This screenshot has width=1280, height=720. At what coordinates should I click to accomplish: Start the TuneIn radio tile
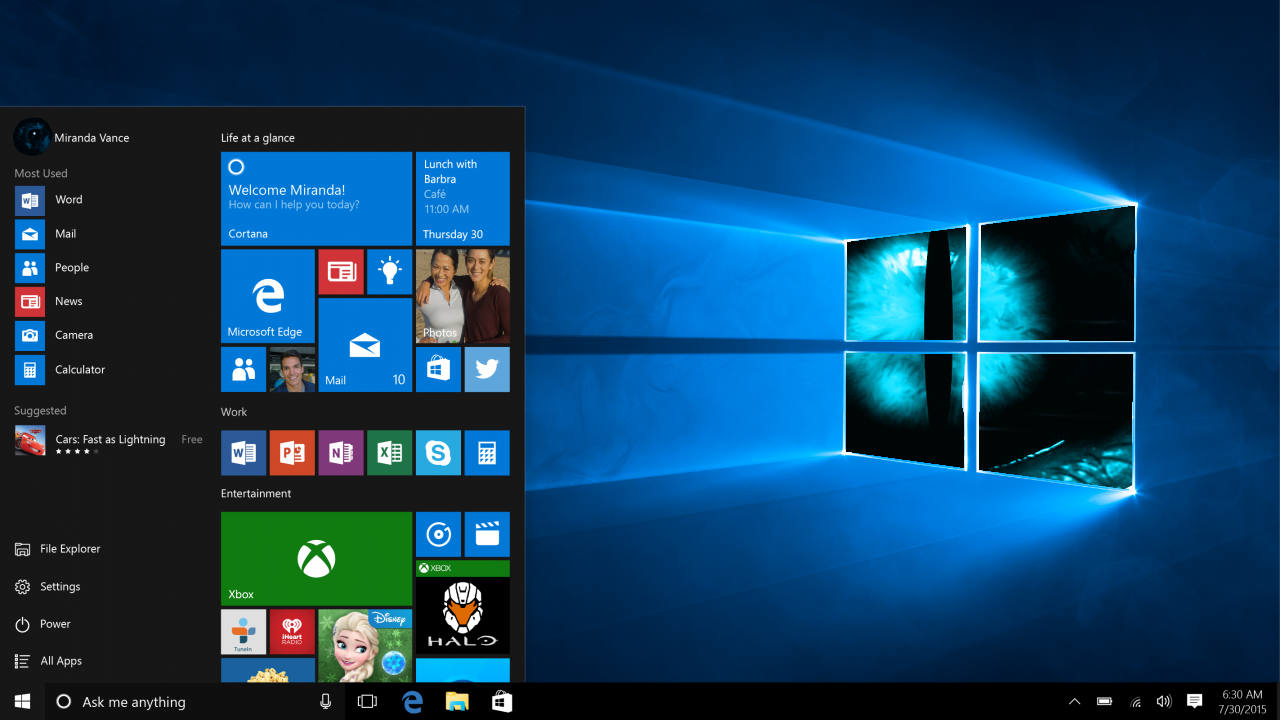tap(243, 631)
